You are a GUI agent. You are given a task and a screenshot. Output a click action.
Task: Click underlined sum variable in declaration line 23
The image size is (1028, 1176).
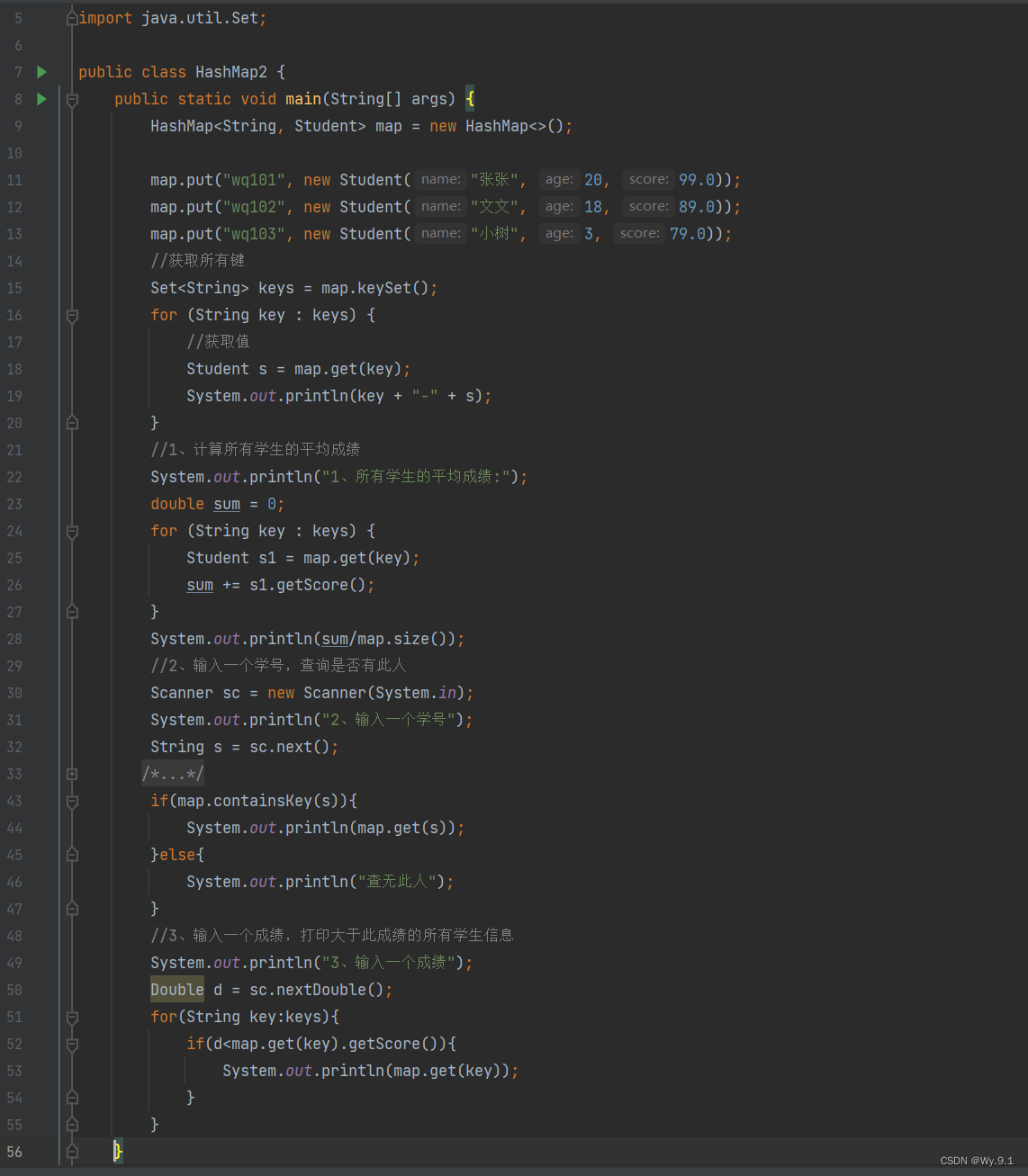pyautogui.click(x=227, y=504)
